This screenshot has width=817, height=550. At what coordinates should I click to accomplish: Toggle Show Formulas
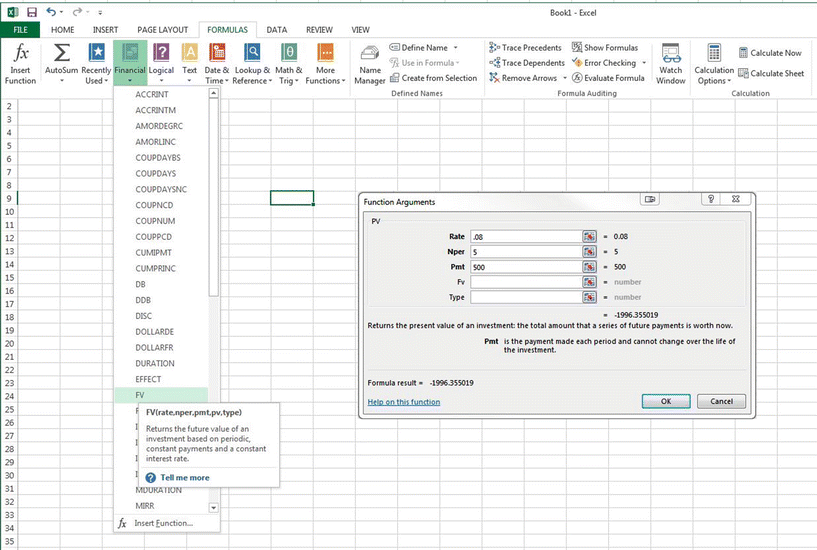[605, 47]
